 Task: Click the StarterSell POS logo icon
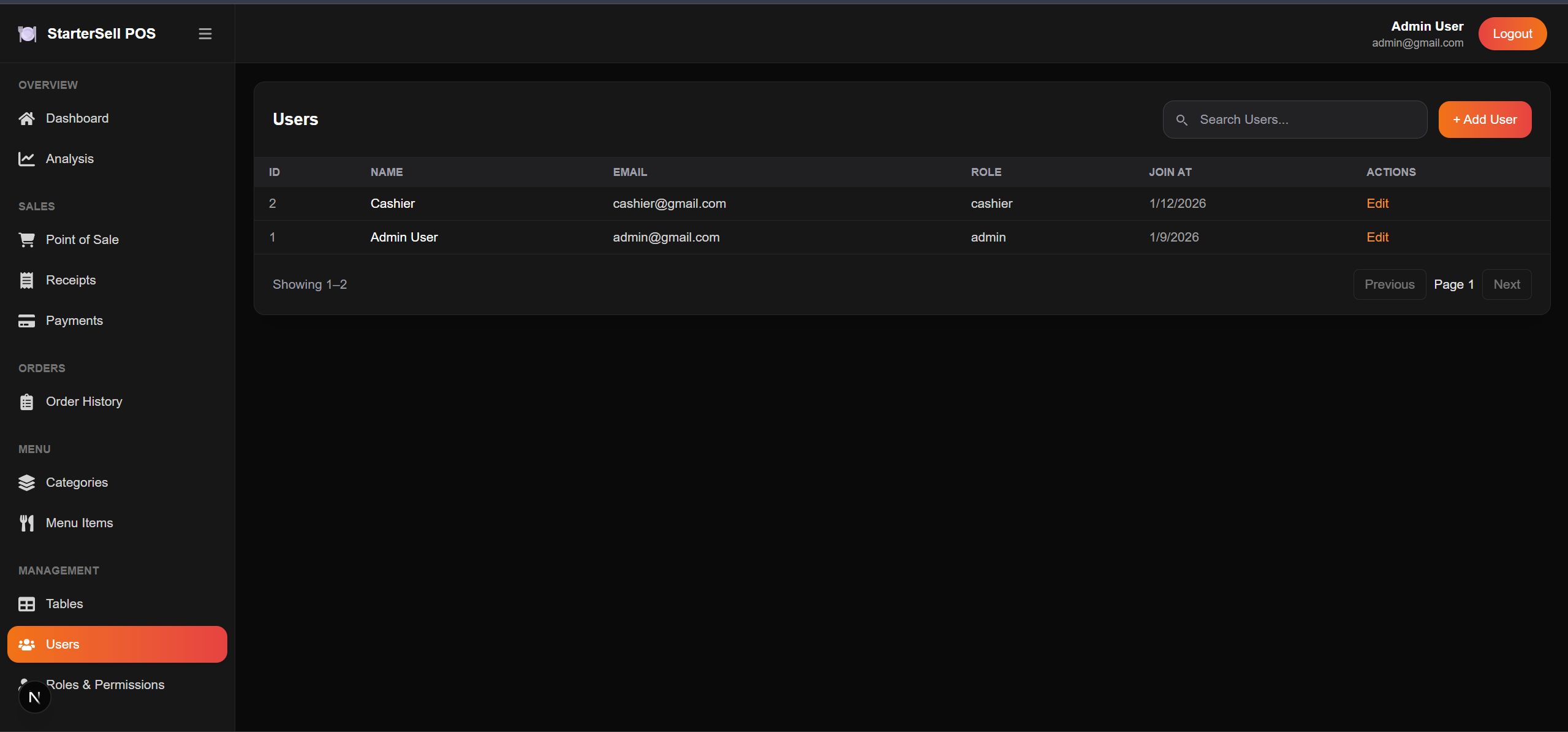[27, 34]
